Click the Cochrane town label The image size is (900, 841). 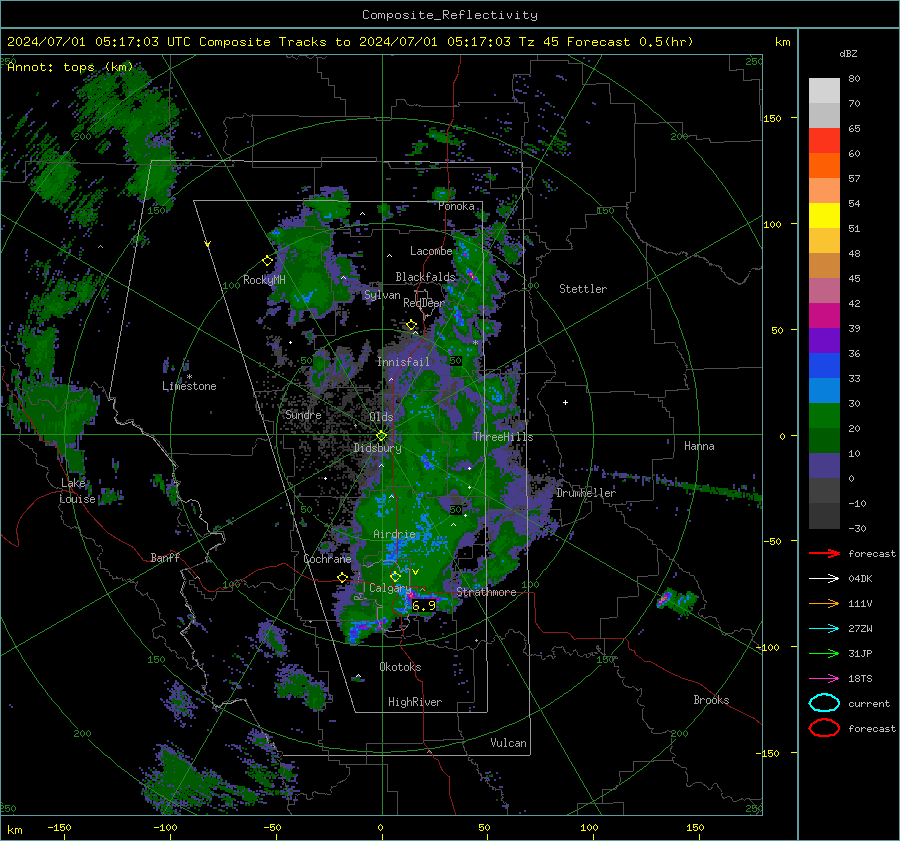327,559
